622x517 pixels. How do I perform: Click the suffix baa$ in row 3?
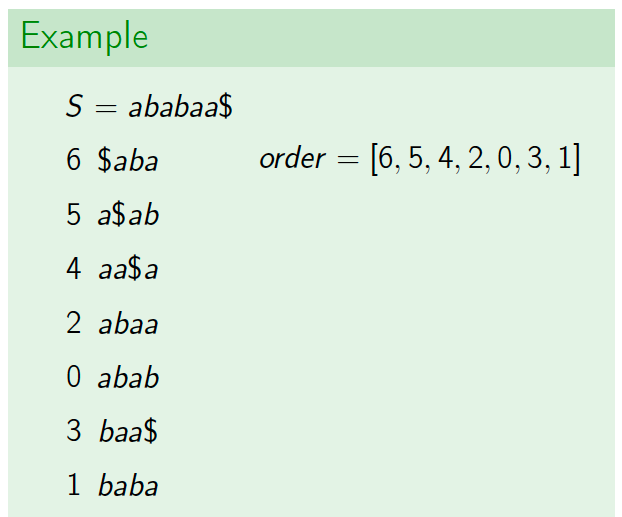(x=128, y=431)
